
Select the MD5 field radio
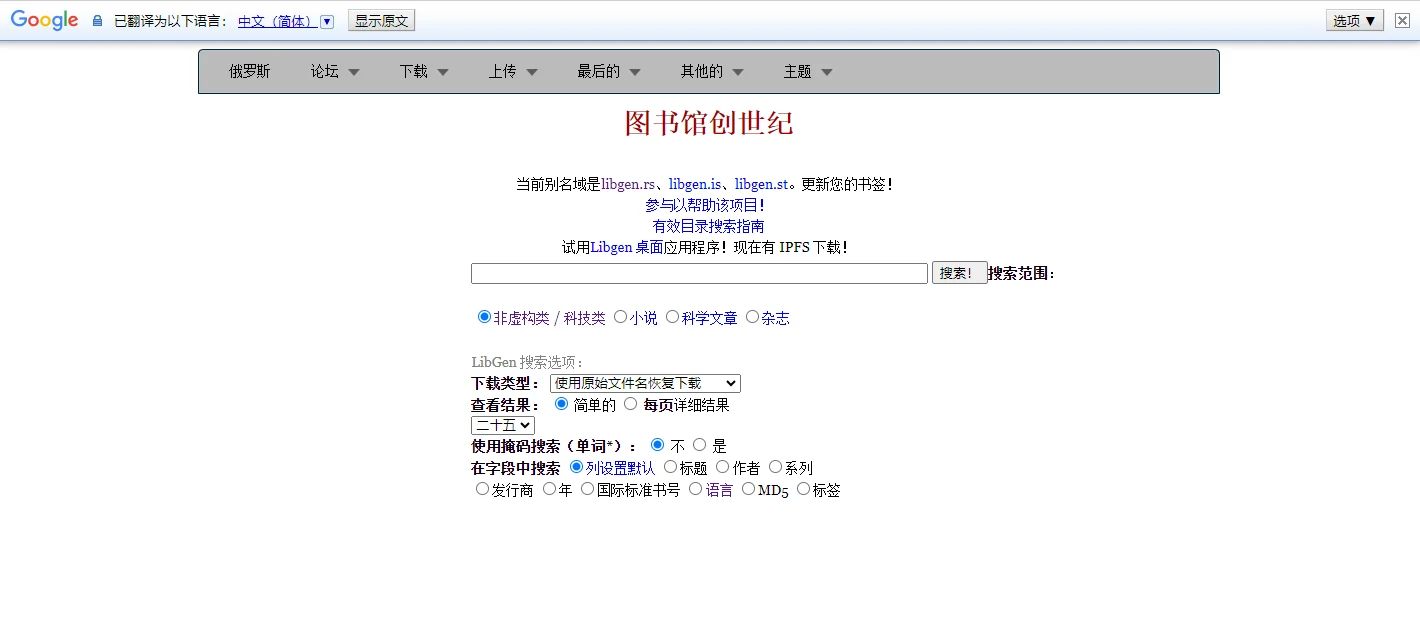click(x=748, y=489)
